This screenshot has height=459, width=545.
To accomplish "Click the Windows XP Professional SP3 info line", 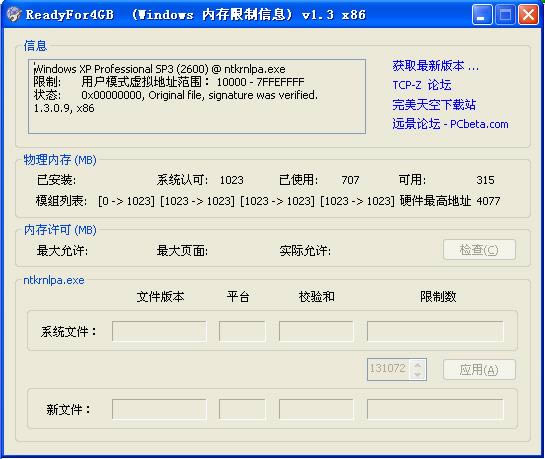I will 160,69.
